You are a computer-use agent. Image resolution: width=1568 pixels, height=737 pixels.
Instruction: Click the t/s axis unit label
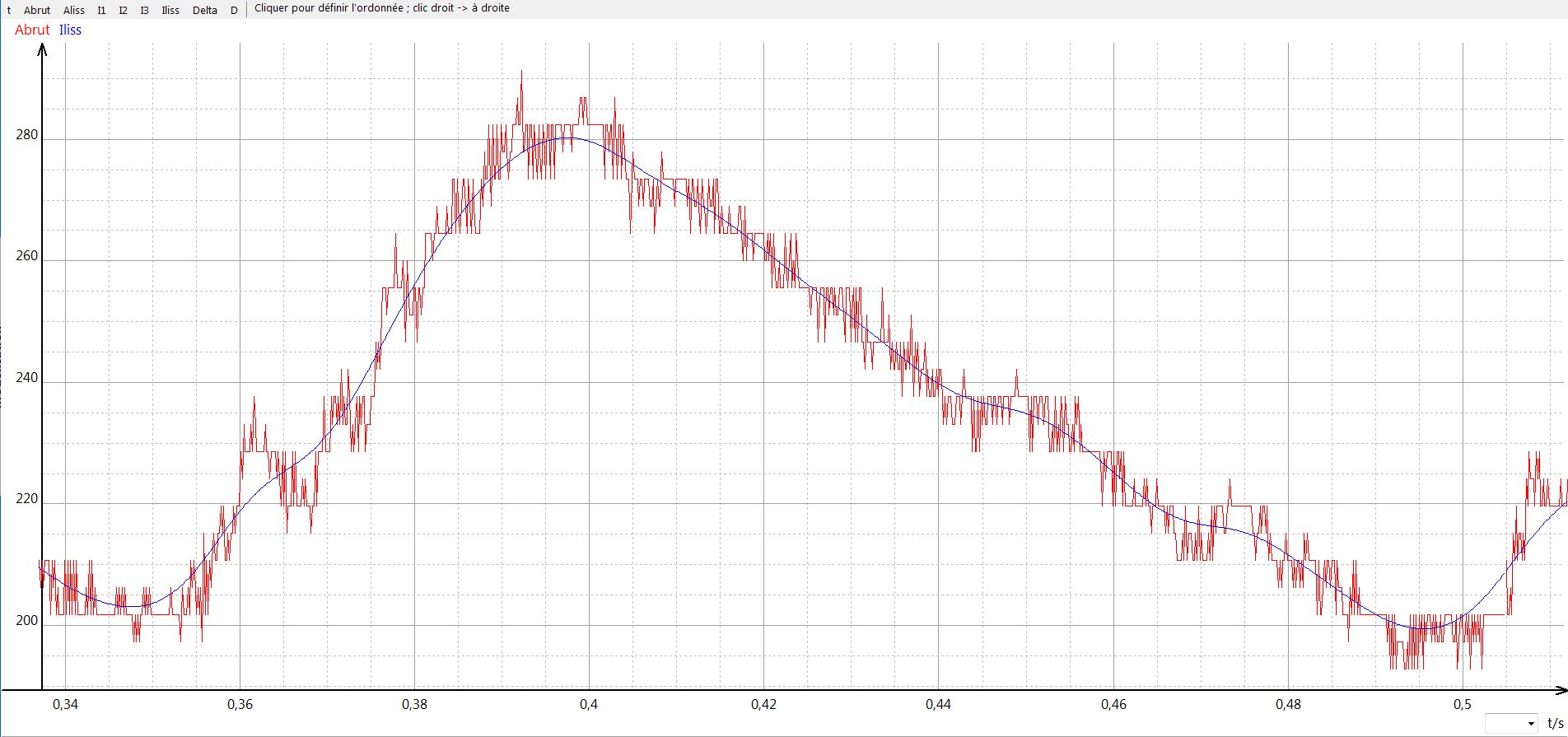(x=1555, y=723)
